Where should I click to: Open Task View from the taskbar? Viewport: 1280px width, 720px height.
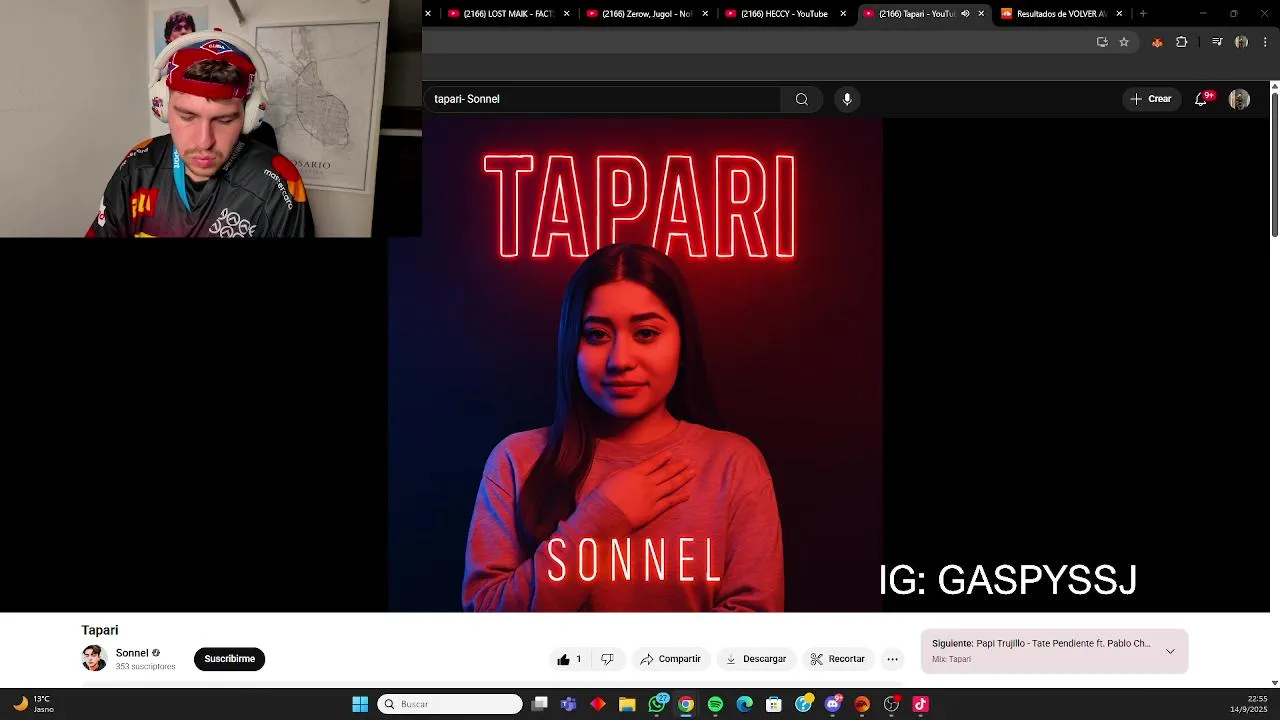pos(540,704)
